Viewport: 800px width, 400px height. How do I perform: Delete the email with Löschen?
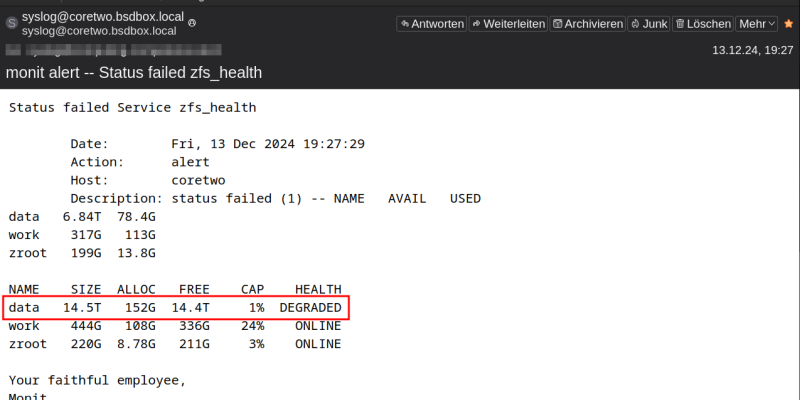point(702,23)
